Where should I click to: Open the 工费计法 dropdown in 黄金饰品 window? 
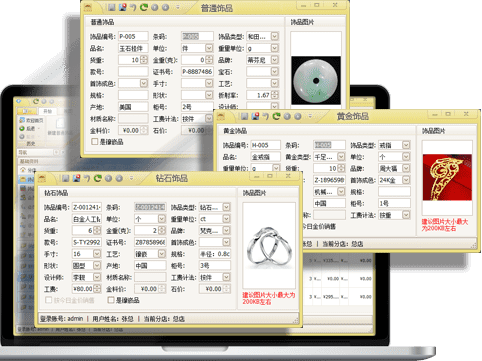click(406, 215)
